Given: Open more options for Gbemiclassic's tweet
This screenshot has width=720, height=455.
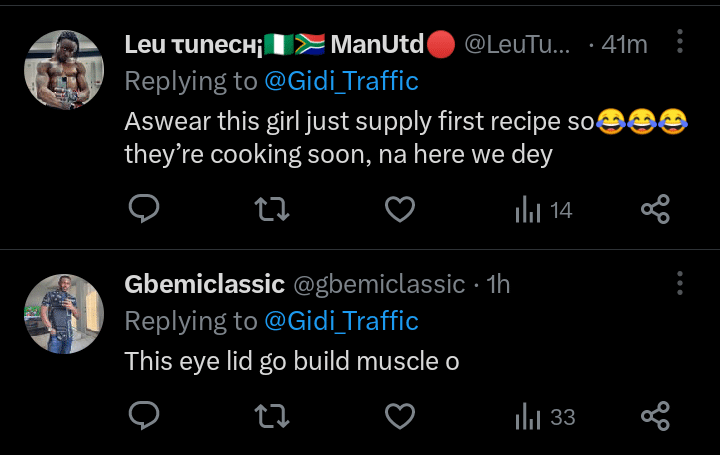Looking at the screenshot, I should pos(680,283).
